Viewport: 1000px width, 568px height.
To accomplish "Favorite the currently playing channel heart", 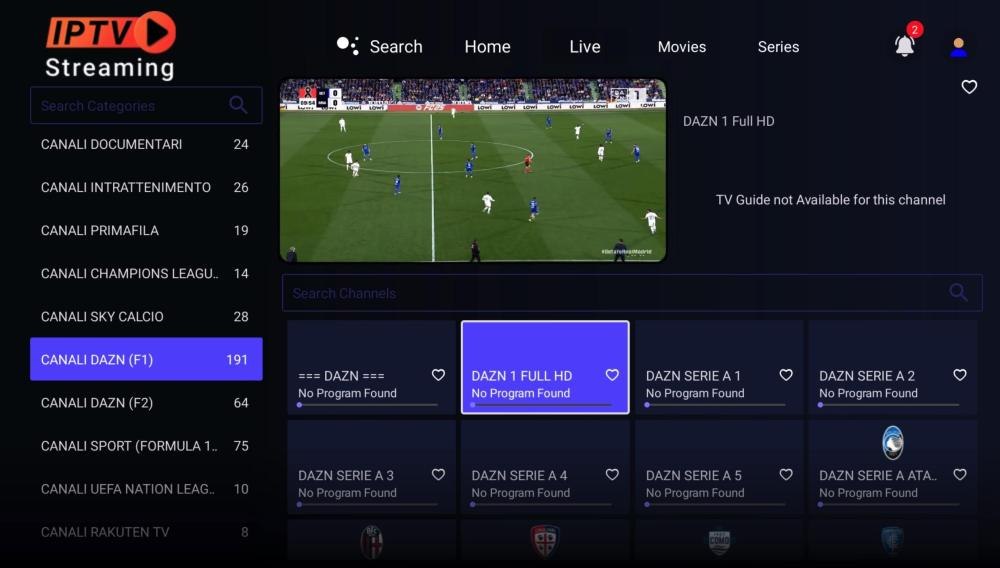I will click(x=968, y=87).
